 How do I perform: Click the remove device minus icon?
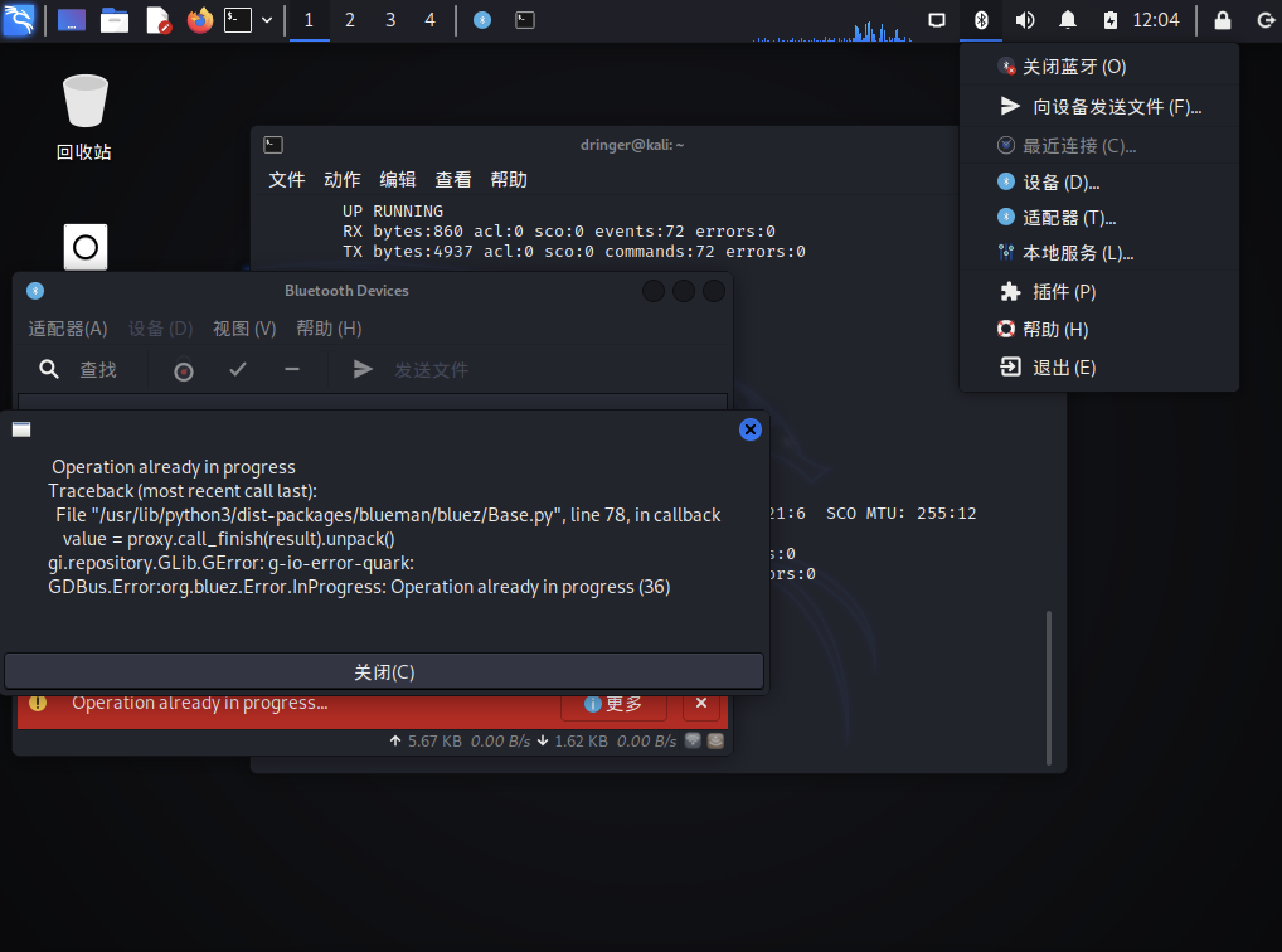point(292,370)
